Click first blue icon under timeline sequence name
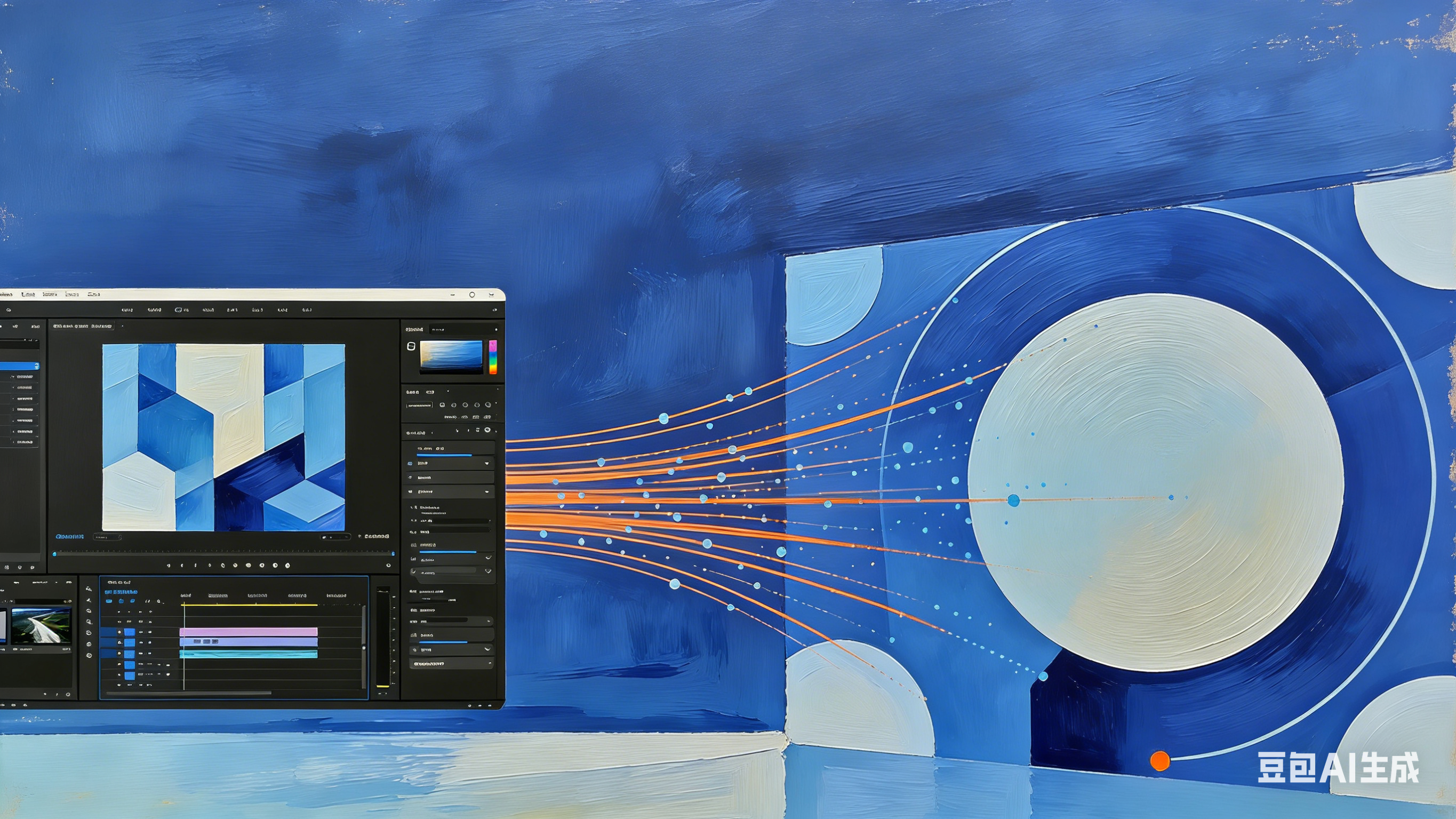1456x819 pixels. (109, 601)
